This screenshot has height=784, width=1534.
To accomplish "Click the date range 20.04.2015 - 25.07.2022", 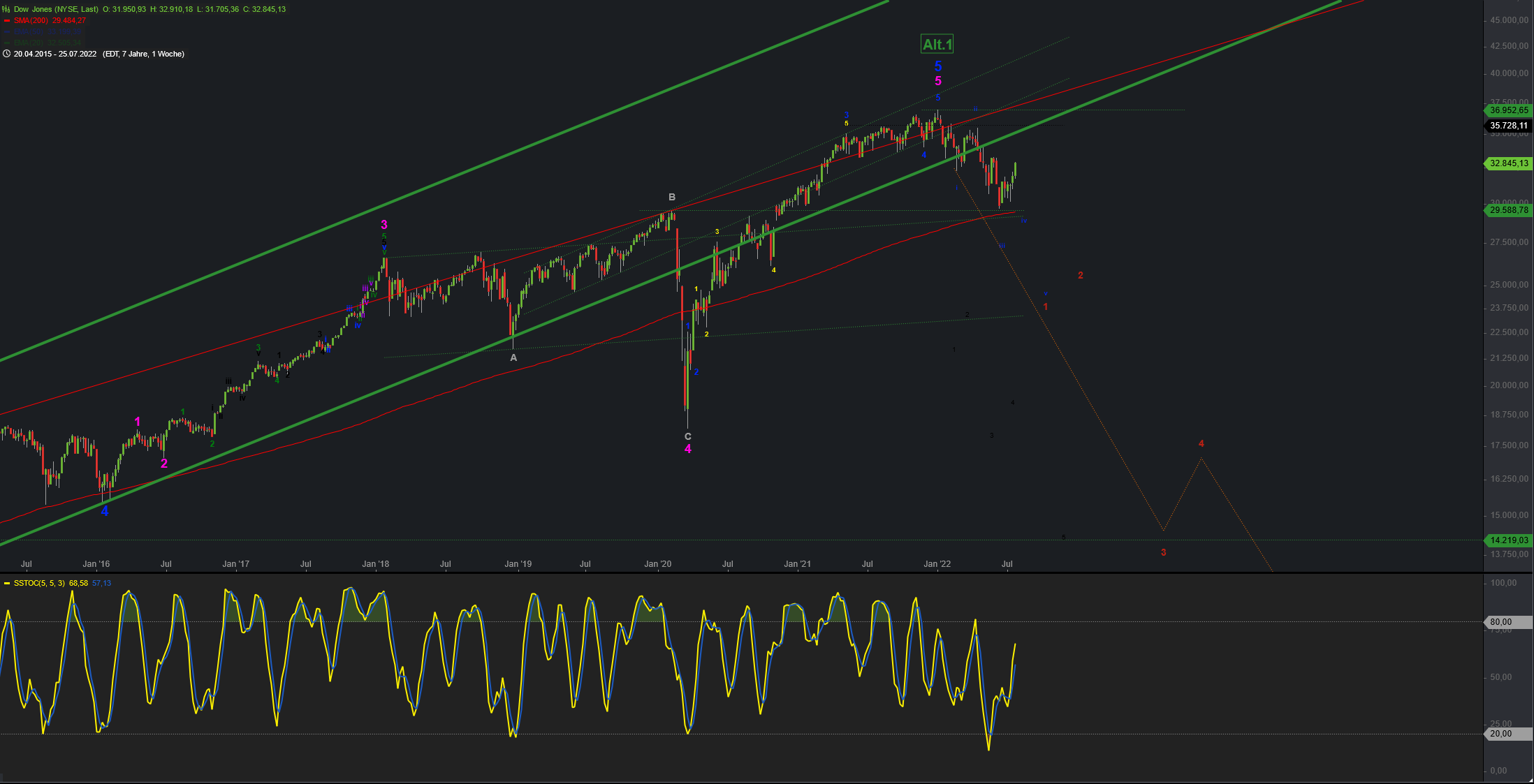I will tap(55, 54).
